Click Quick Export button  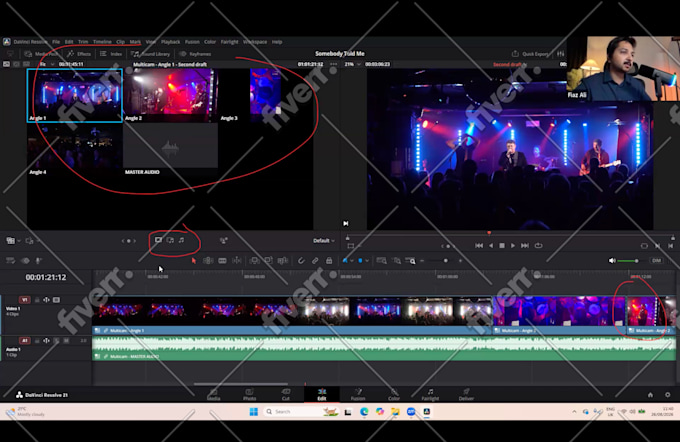click(530, 54)
